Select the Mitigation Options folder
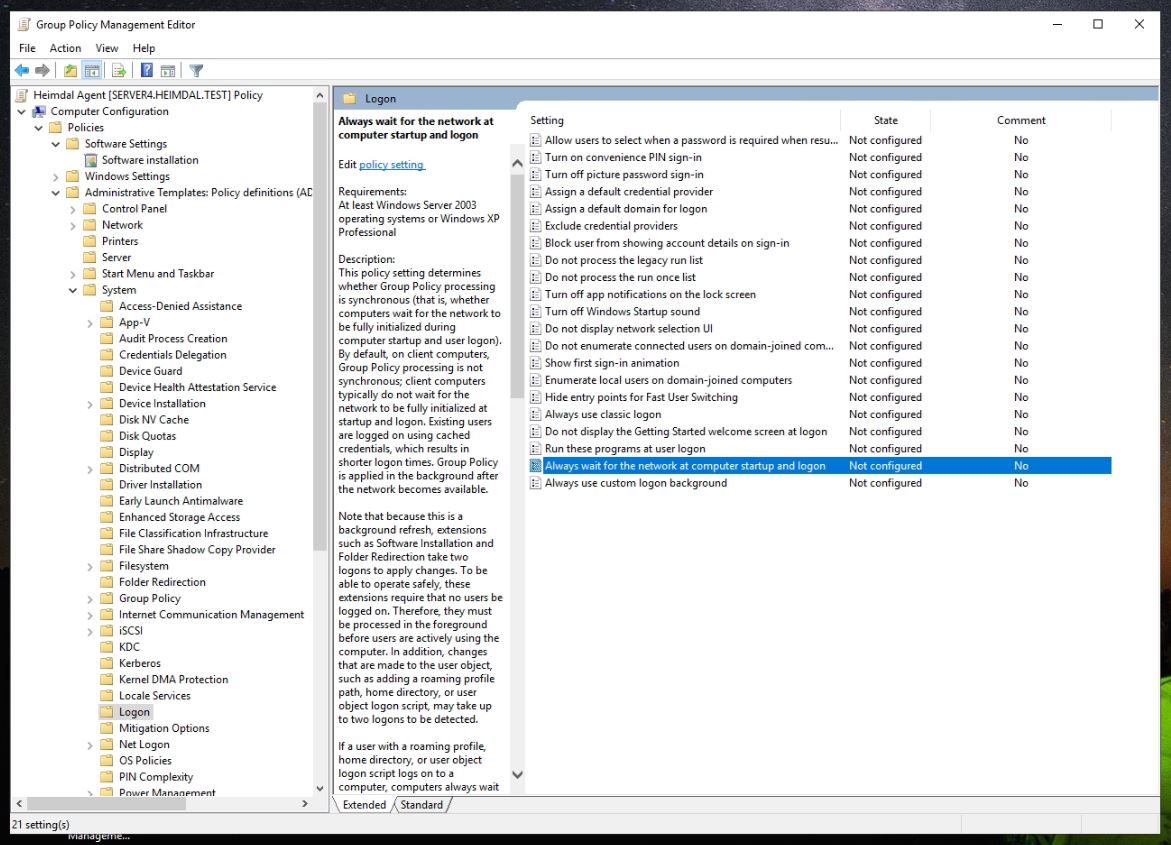This screenshot has height=845, width=1171. 164,728
